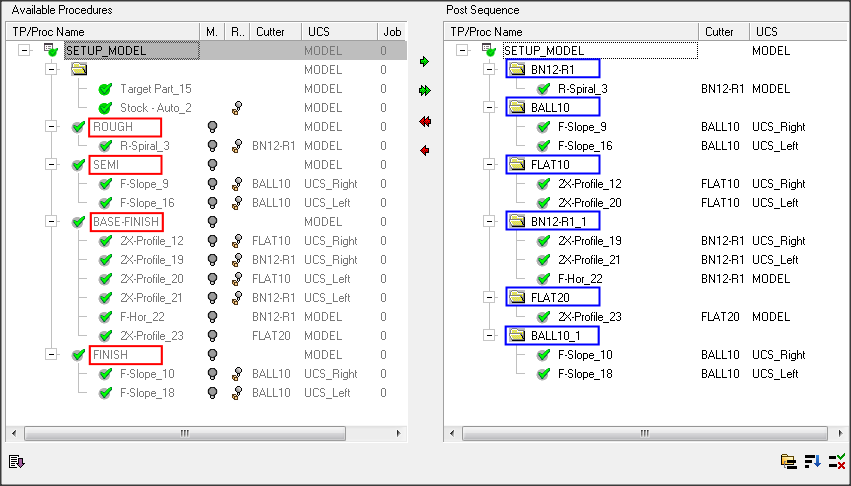Toggle the light bulb for ROUGH toolpath
Screen dimensions: 851x486
point(213,127)
